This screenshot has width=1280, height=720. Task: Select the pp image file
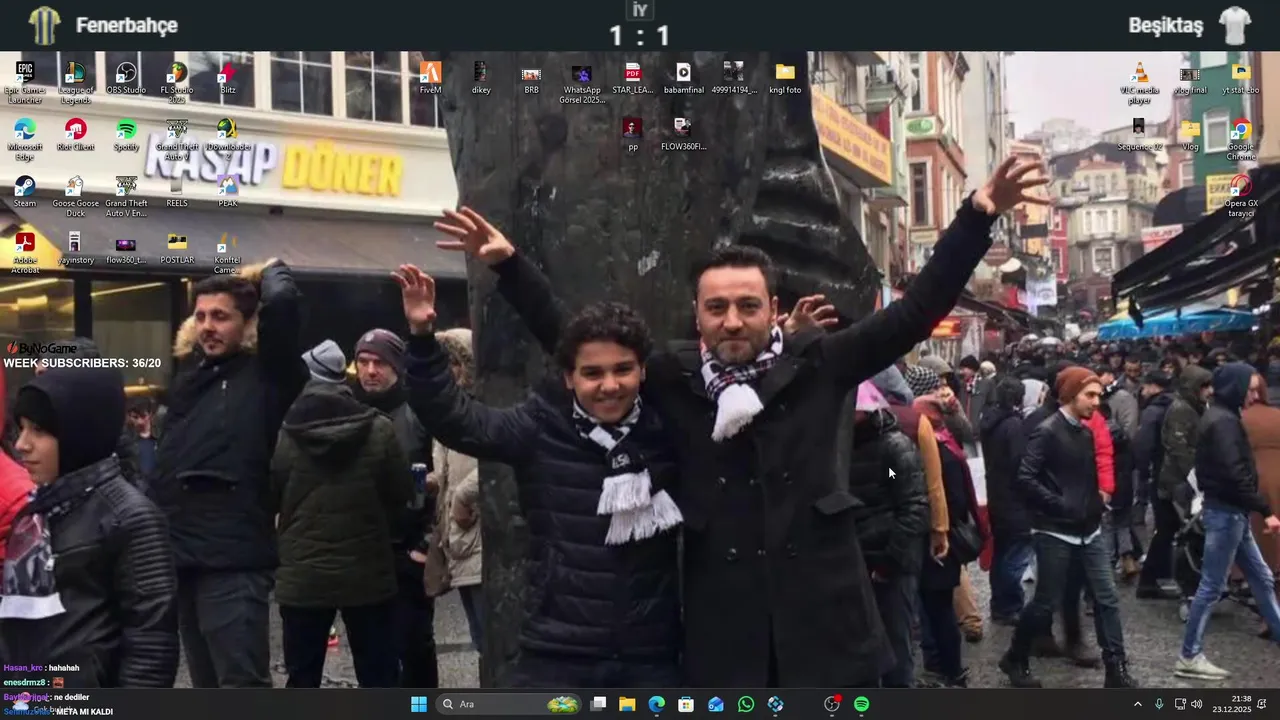(632, 135)
